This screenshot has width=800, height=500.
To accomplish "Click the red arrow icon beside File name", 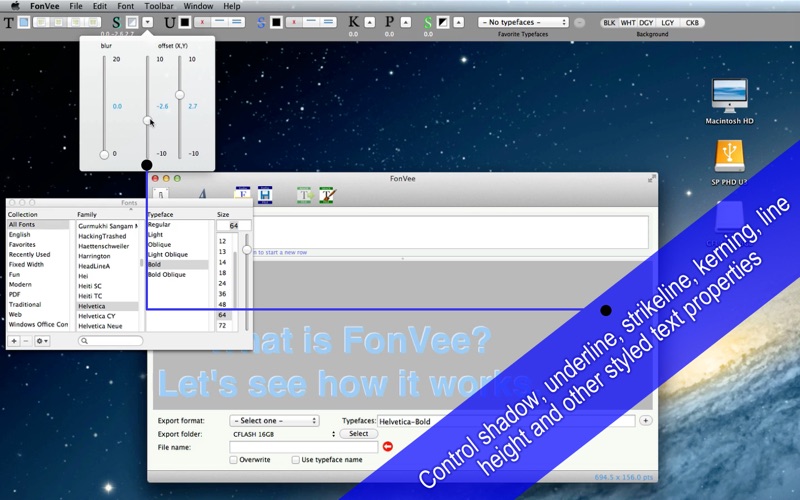I will (388, 446).
